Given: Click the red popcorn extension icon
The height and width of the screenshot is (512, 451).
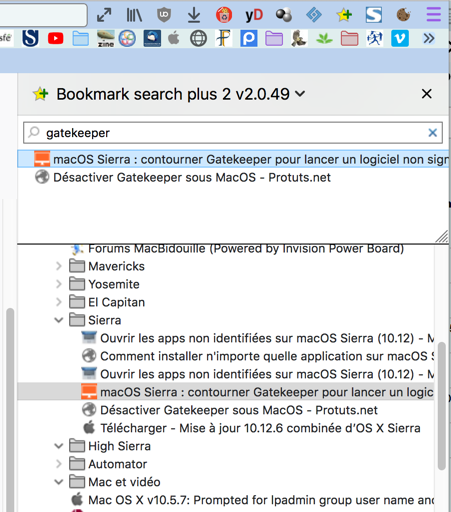Looking at the screenshot, I should point(224,15).
